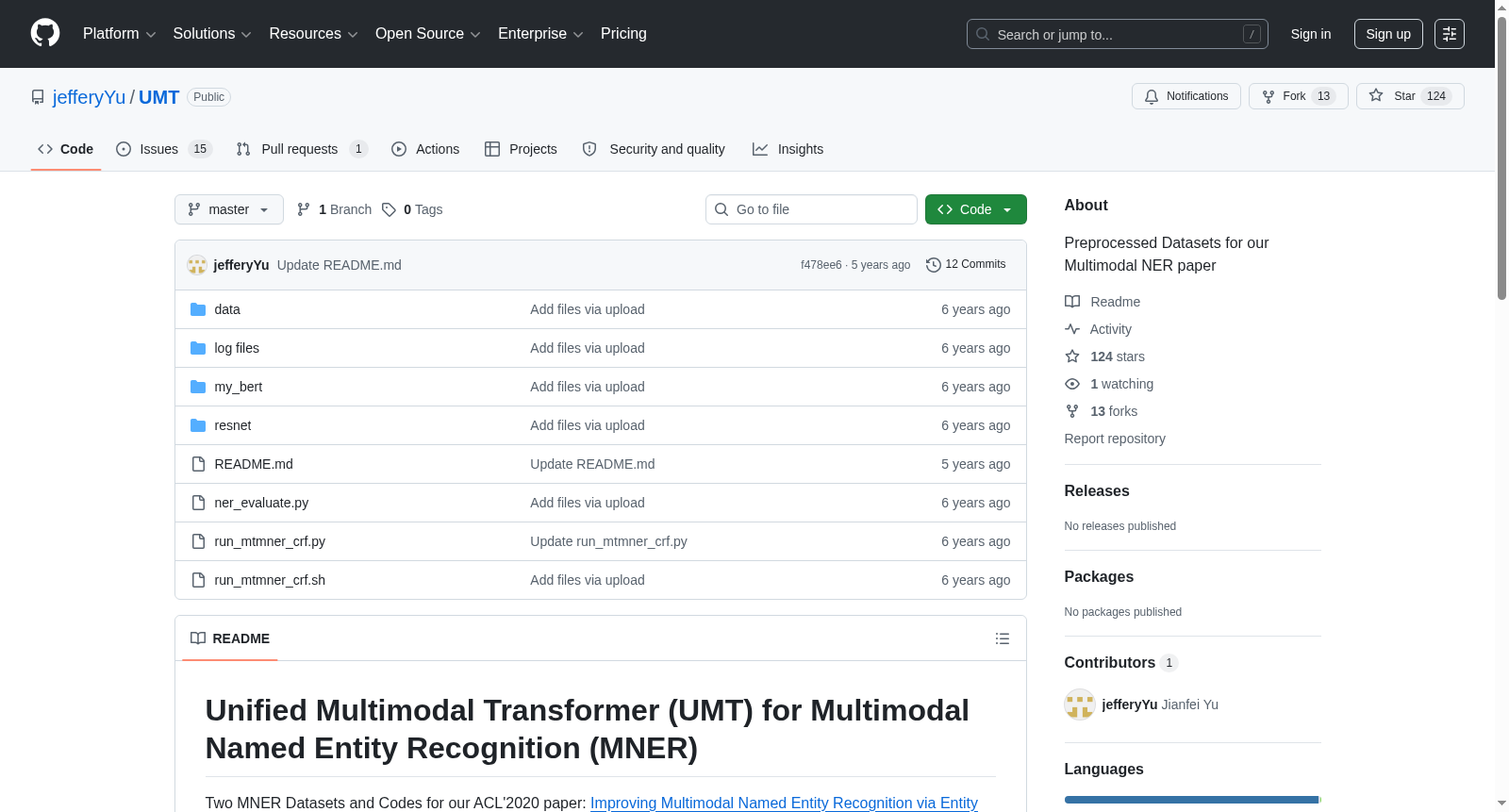View the 1 Branch list
The image size is (1509, 812).
click(334, 209)
